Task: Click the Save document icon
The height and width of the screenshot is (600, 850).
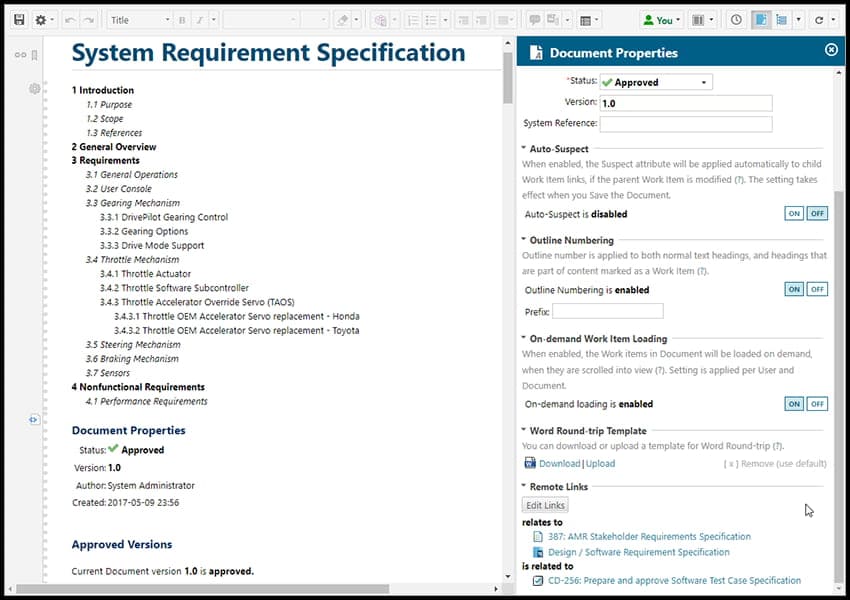Action: click(19, 20)
